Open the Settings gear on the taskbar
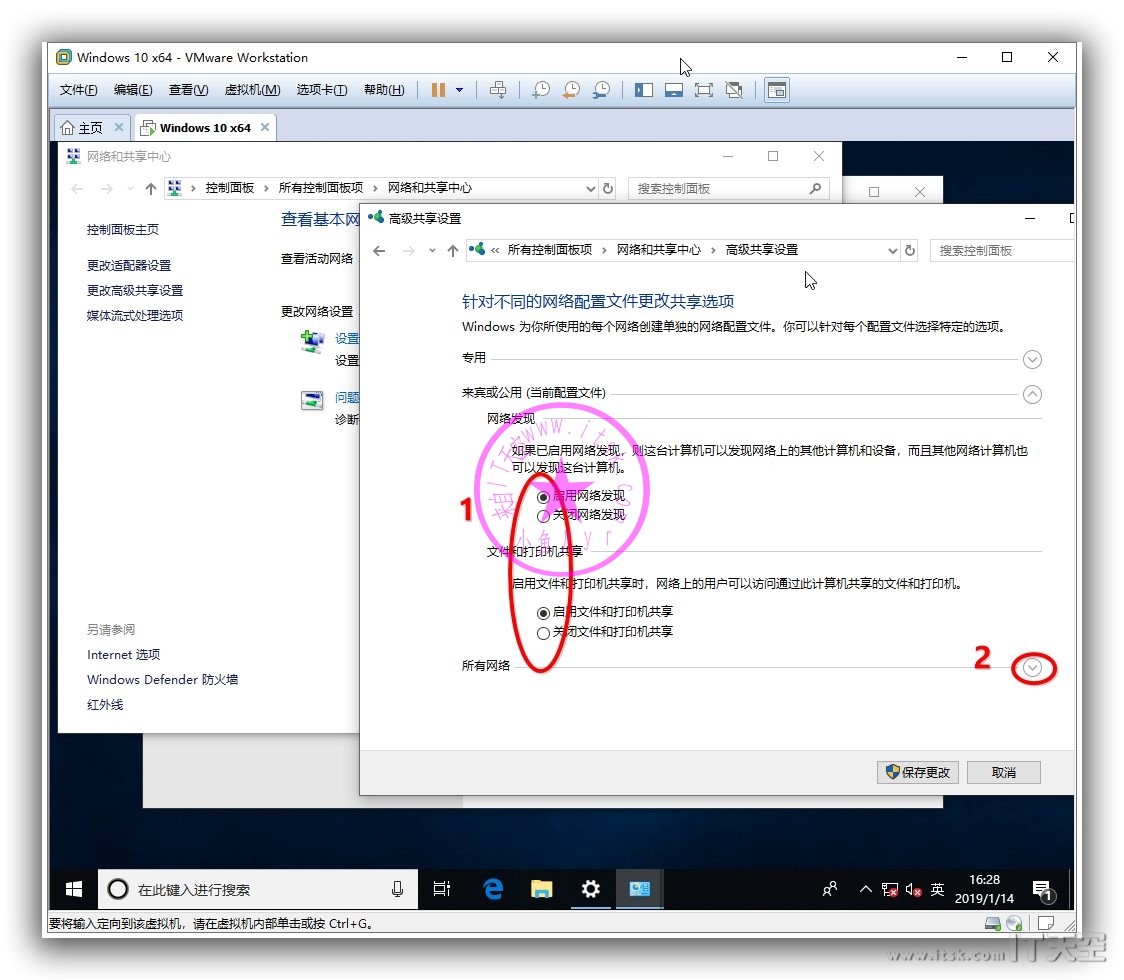This screenshot has height=980, width=1124. tap(591, 890)
